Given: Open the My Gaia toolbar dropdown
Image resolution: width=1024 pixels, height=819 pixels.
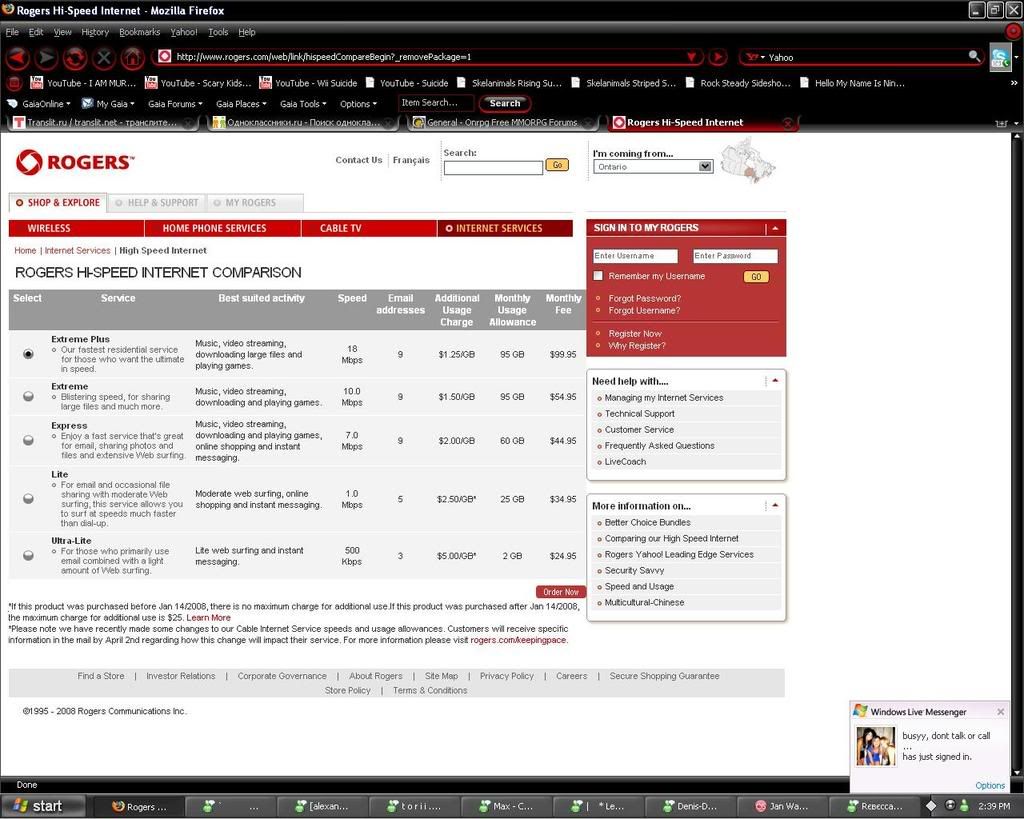Looking at the screenshot, I should coord(108,104).
